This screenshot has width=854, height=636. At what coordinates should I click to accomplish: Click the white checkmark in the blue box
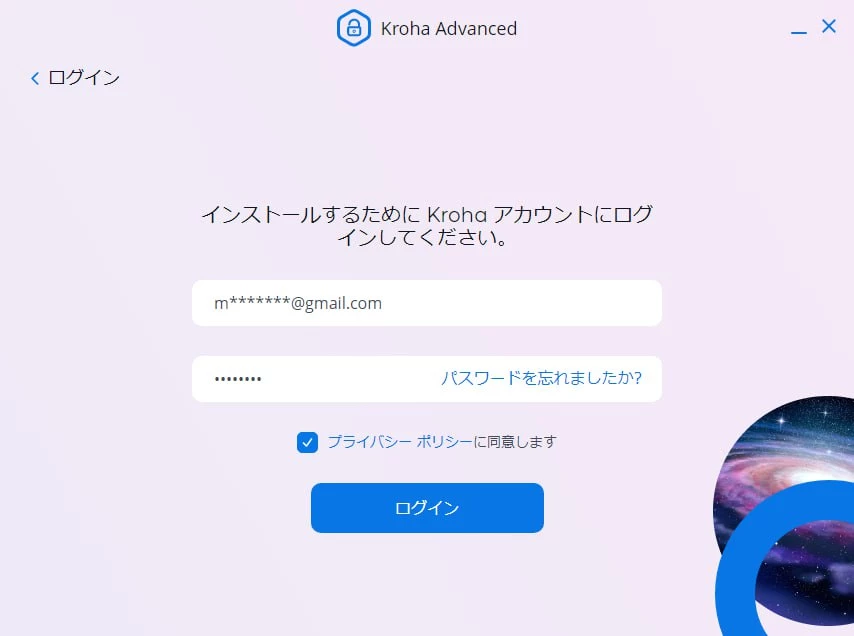coord(307,443)
